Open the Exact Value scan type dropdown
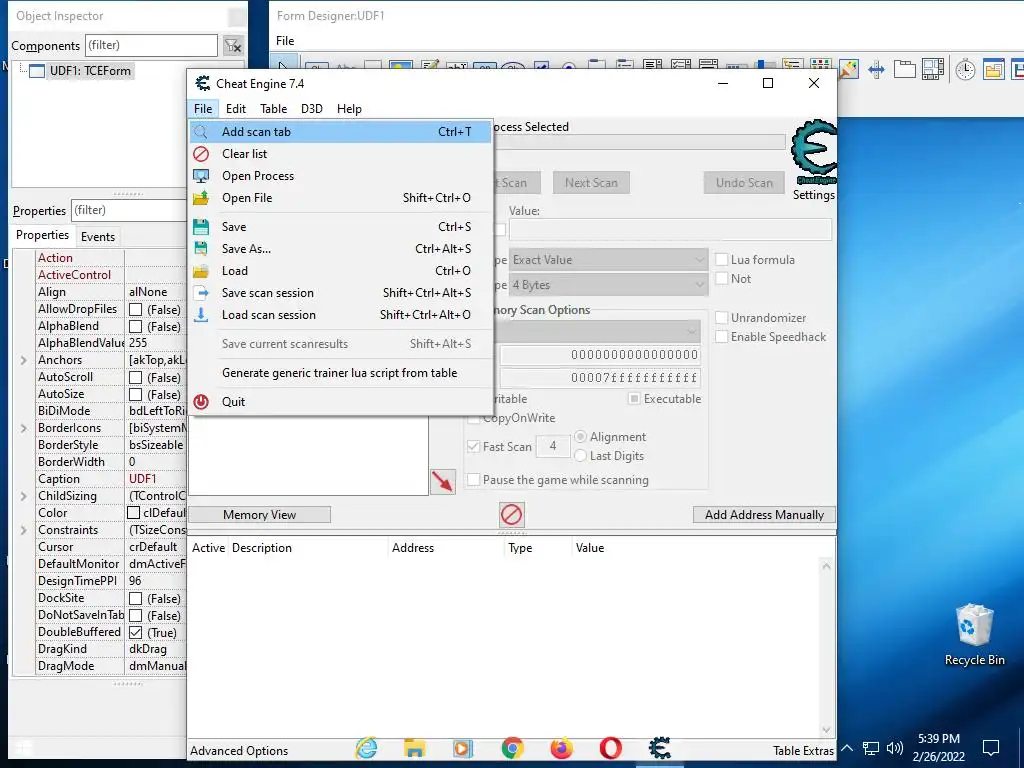 click(608, 260)
